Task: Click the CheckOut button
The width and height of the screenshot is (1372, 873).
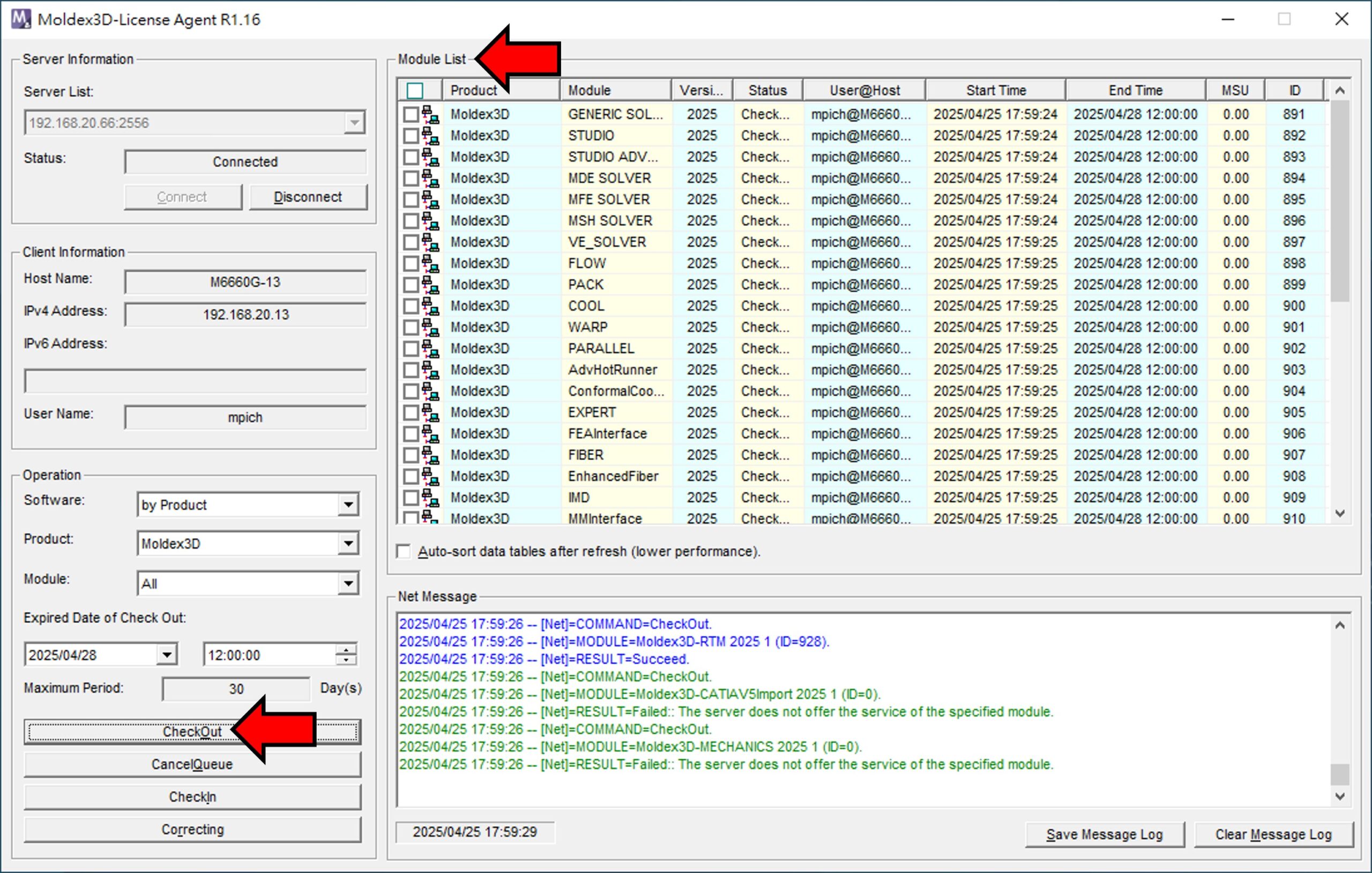Action: tap(192, 731)
